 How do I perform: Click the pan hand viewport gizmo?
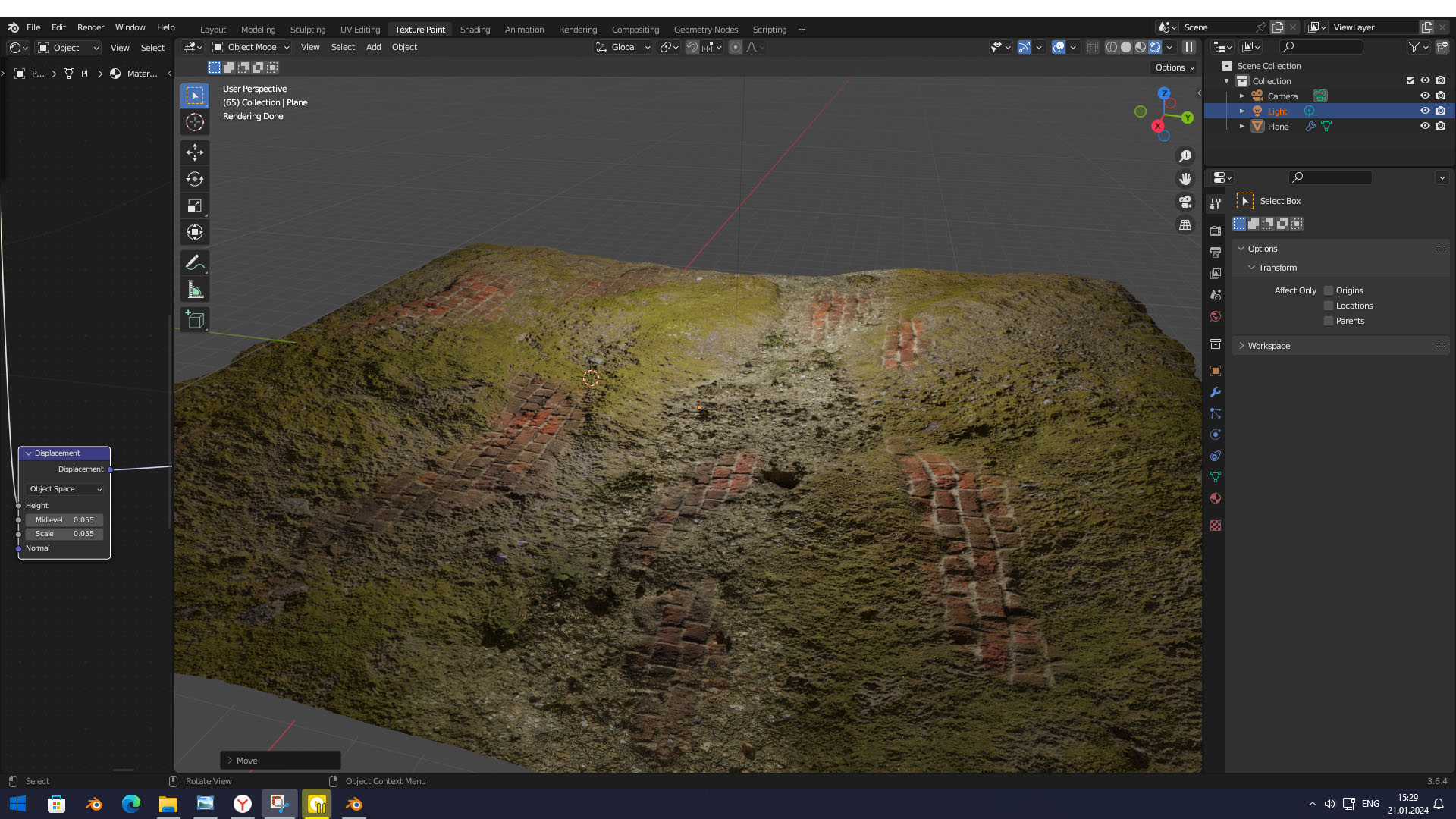click(x=1185, y=179)
